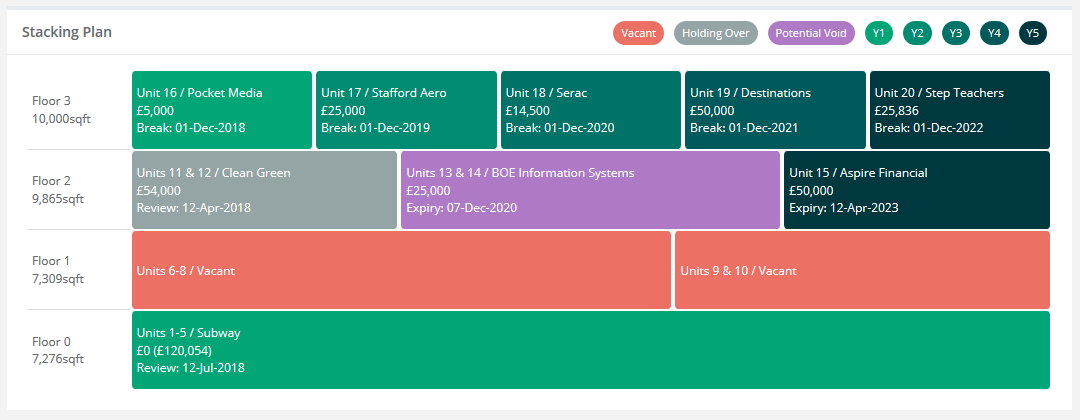Click the Y1 legend badge
The width and height of the screenshot is (1080, 420).
click(879, 33)
